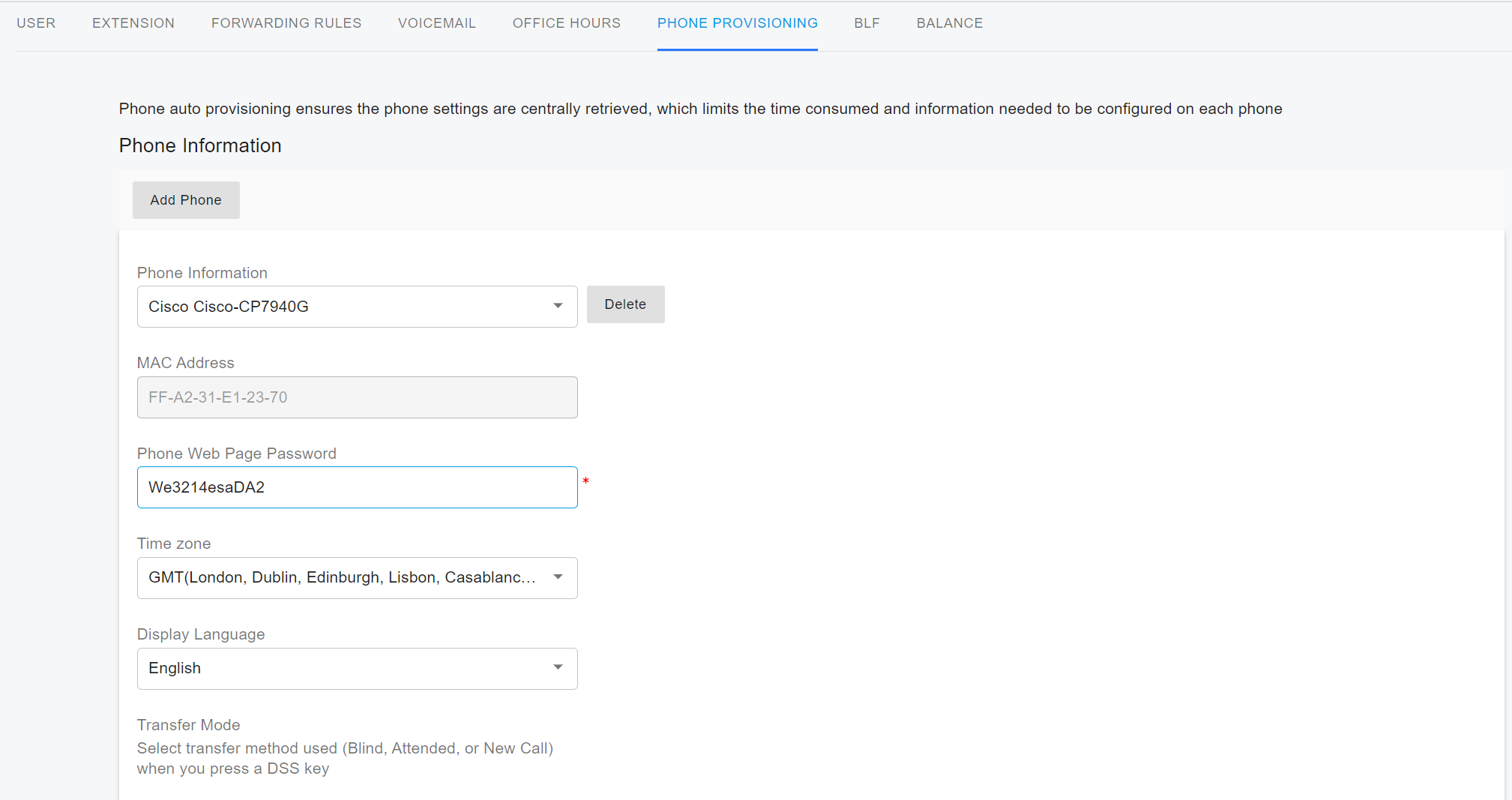Screen dimensions: 1512x800
Task: Click the arrow icon in Phone Information dropdown
Action: click(558, 306)
